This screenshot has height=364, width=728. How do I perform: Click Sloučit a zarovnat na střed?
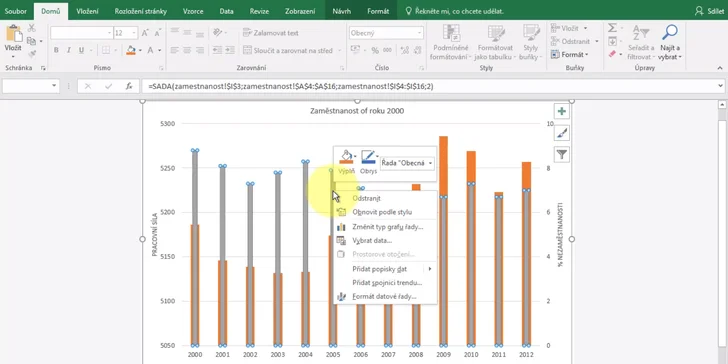coord(288,50)
